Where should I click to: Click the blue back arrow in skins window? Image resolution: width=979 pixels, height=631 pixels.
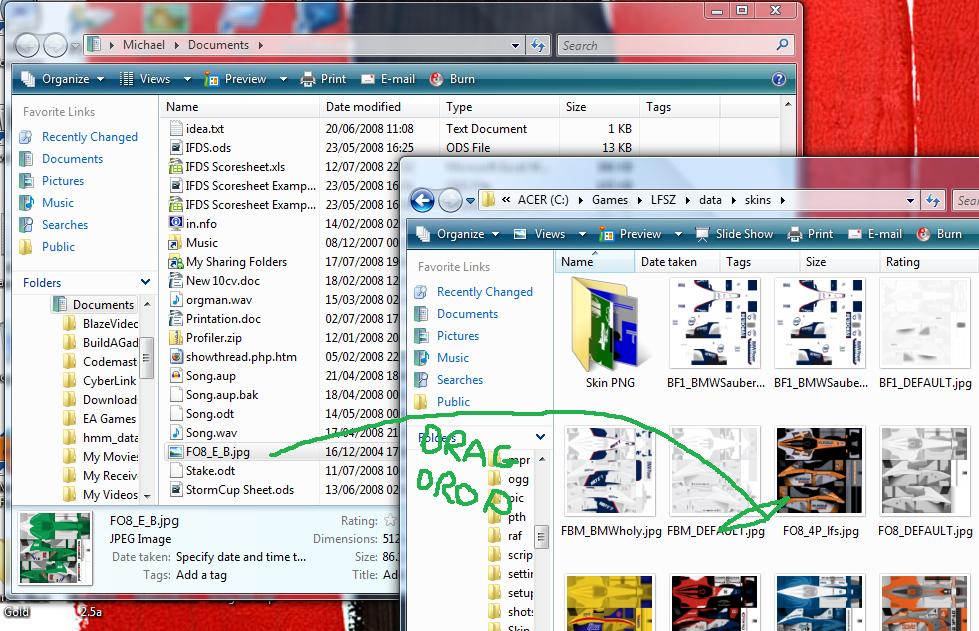coord(423,201)
